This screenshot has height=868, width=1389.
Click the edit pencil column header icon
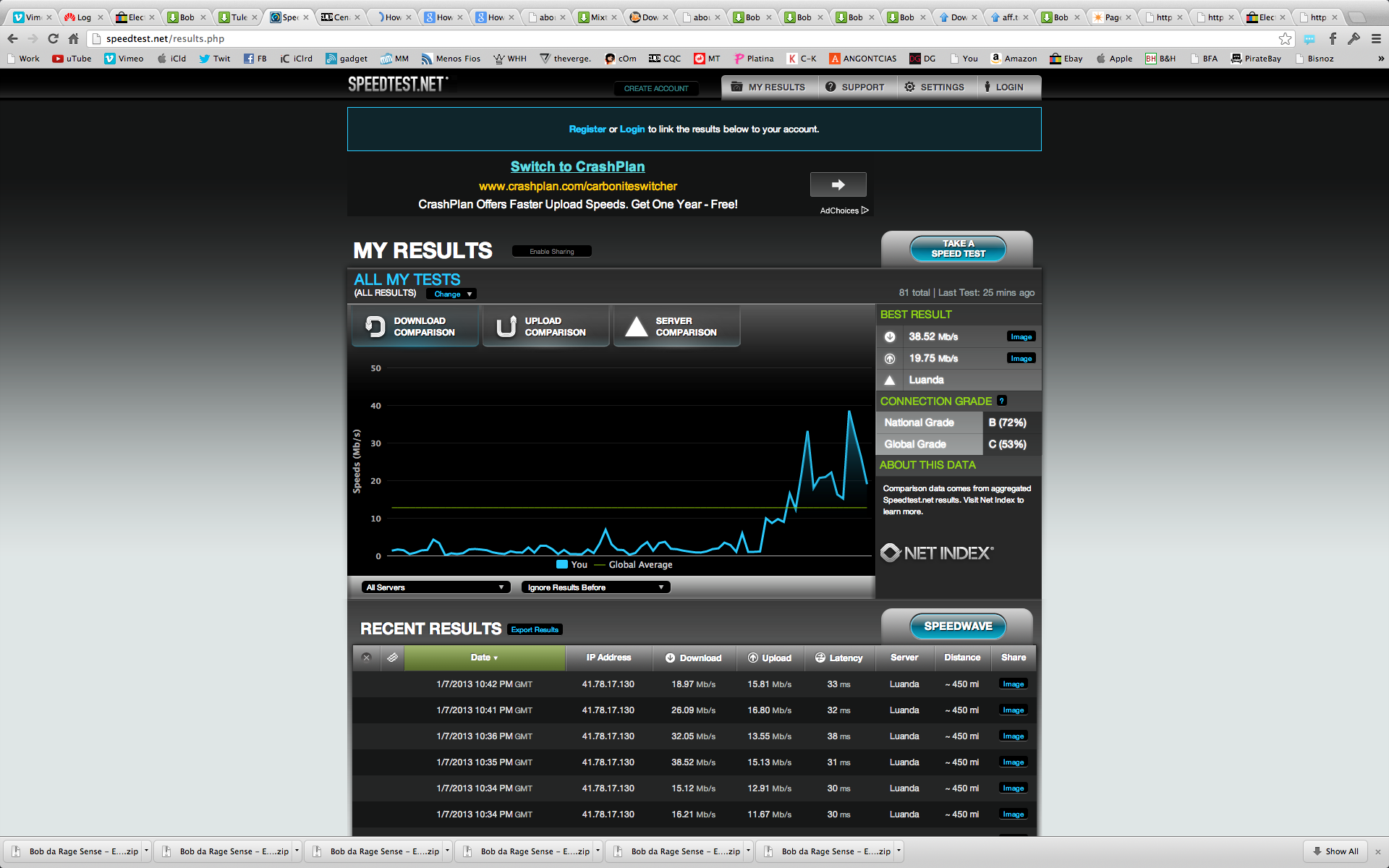(x=392, y=658)
